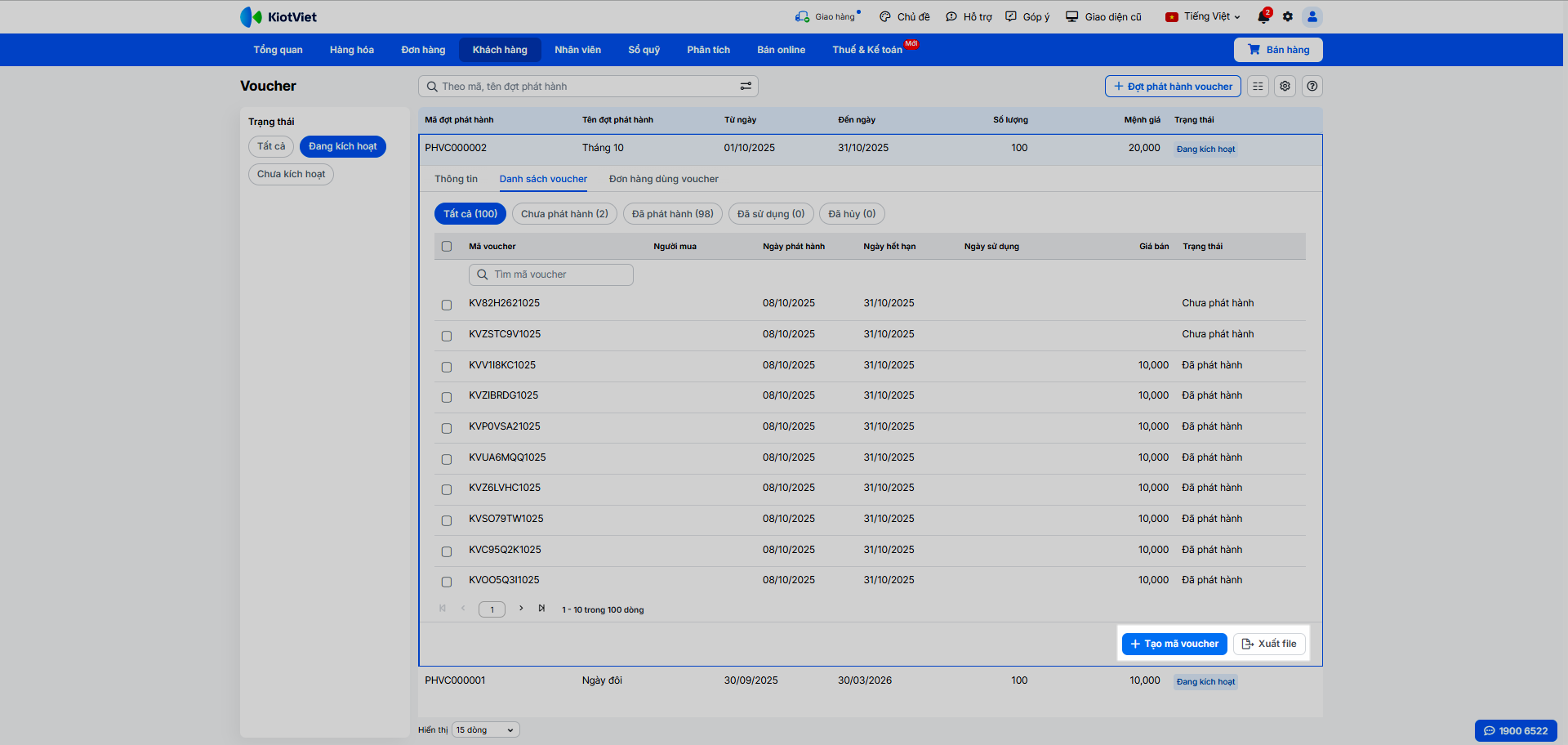Go to last page of voucher list
Image resolution: width=1568 pixels, height=745 pixels.
click(541, 609)
